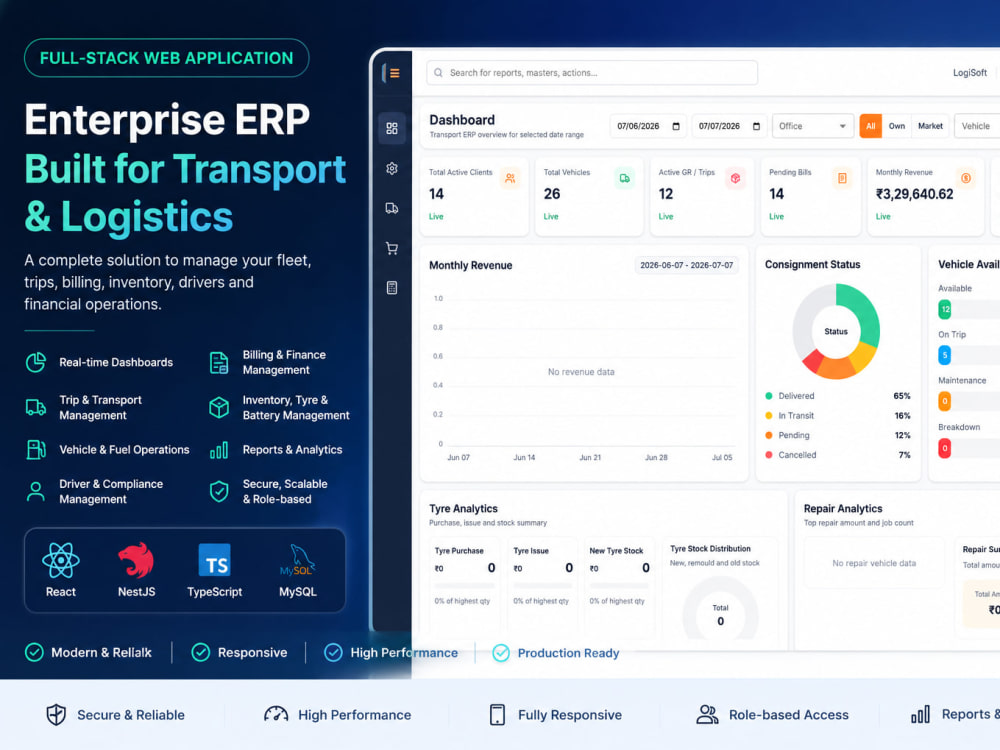This screenshot has width=1000, height=750.
Task: Click the Breakdown vehicles progress bar
Action: coord(969,448)
